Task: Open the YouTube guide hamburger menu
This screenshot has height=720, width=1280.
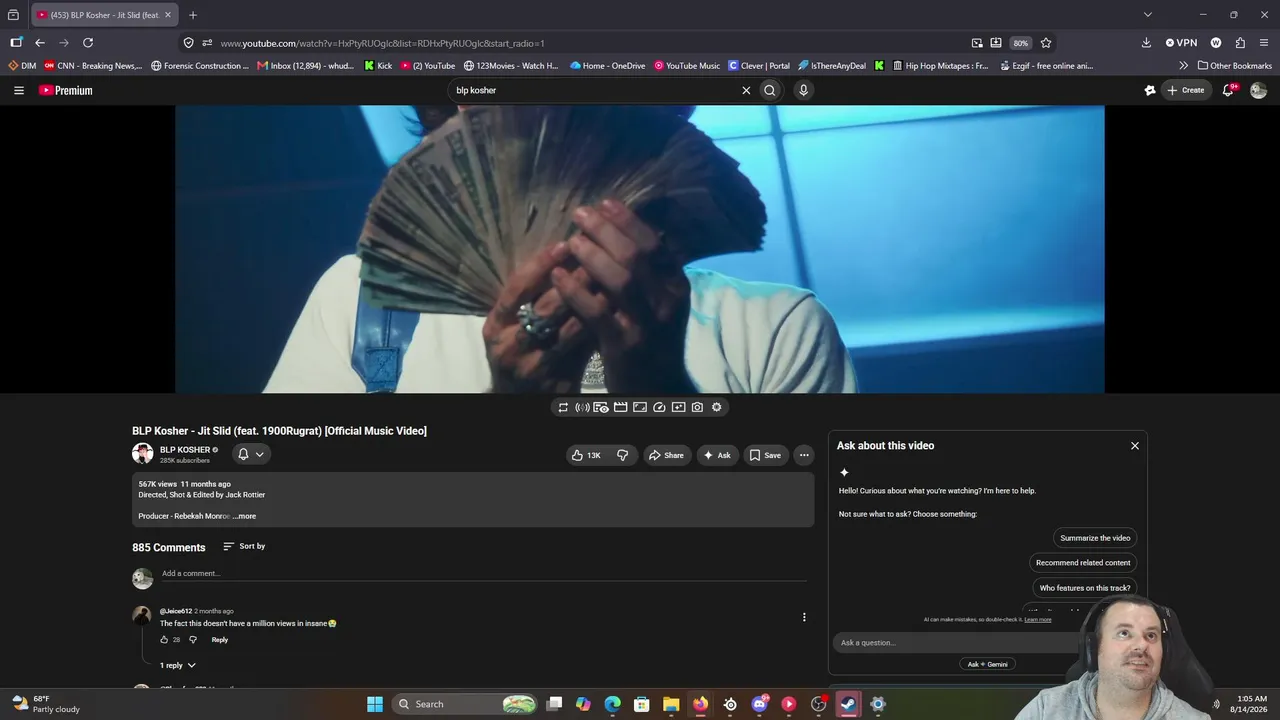Action: [x=18, y=90]
